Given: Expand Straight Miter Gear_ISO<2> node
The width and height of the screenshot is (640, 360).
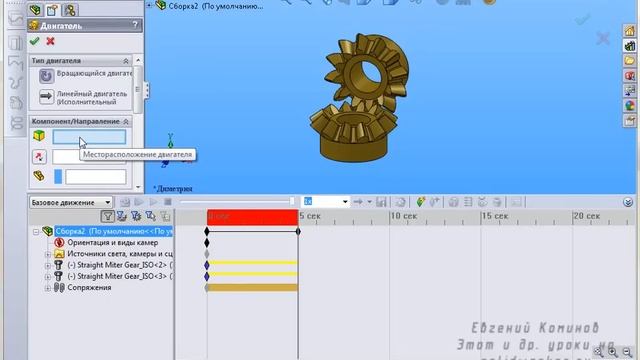Looking at the screenshot, I should click(x=48, y=266).
